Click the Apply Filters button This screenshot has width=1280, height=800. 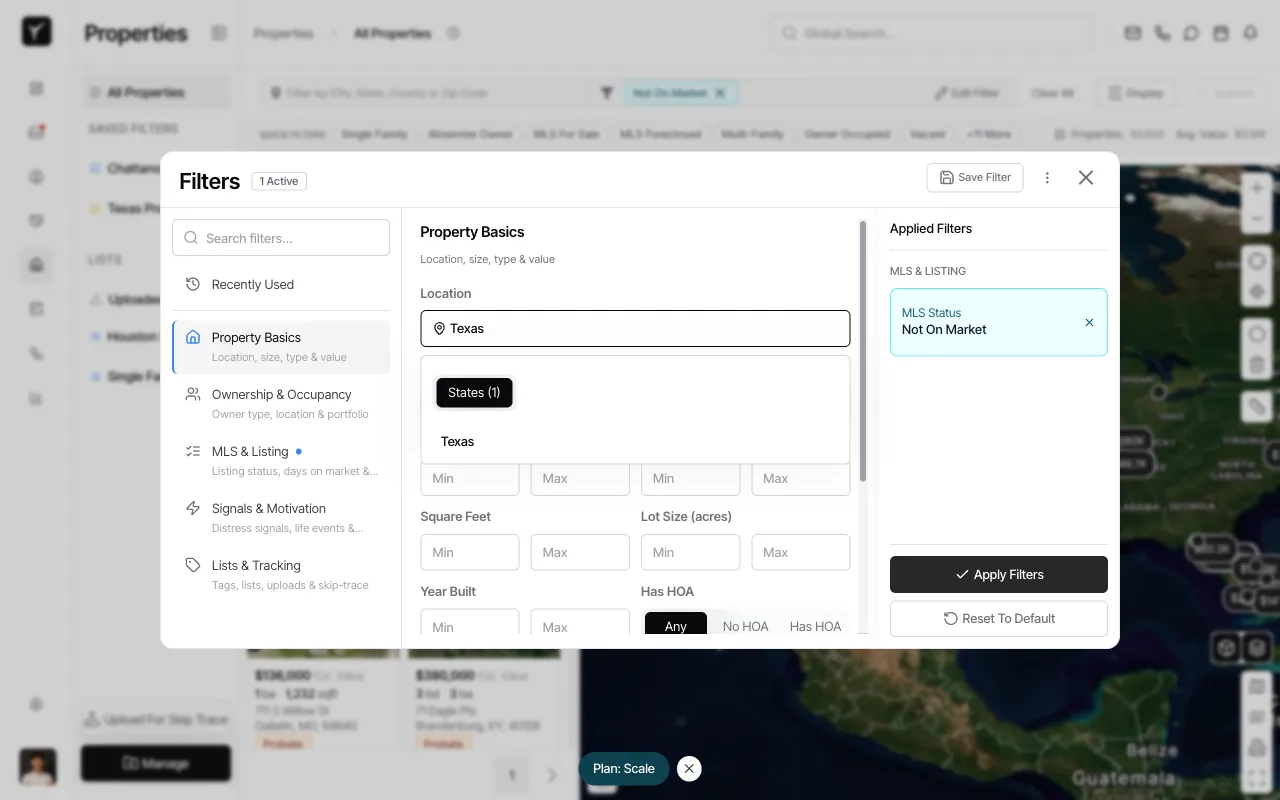tap(998, 574)
